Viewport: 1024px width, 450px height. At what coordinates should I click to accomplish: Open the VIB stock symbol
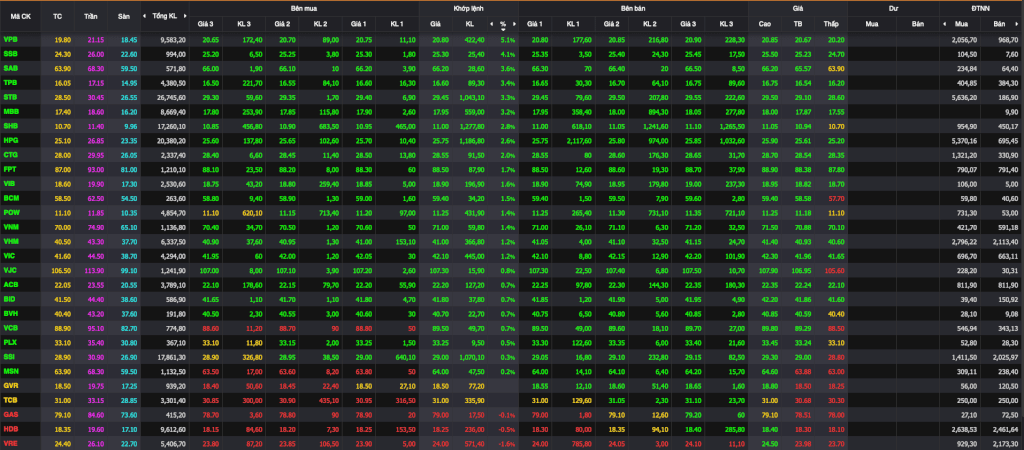pyautogui.click(x=10, y=184)
